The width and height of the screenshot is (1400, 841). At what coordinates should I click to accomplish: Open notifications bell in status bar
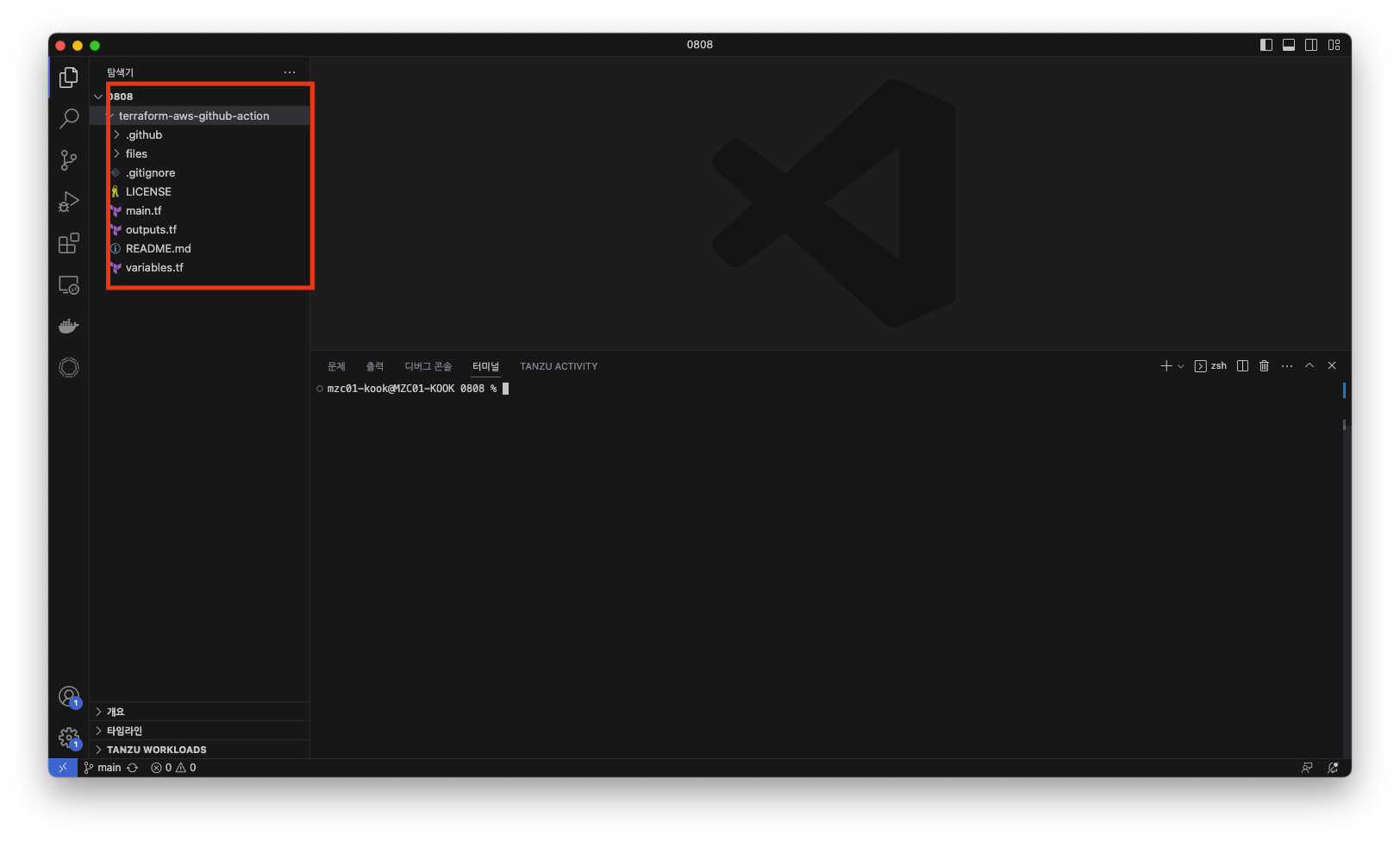(x=1333, y=768)
